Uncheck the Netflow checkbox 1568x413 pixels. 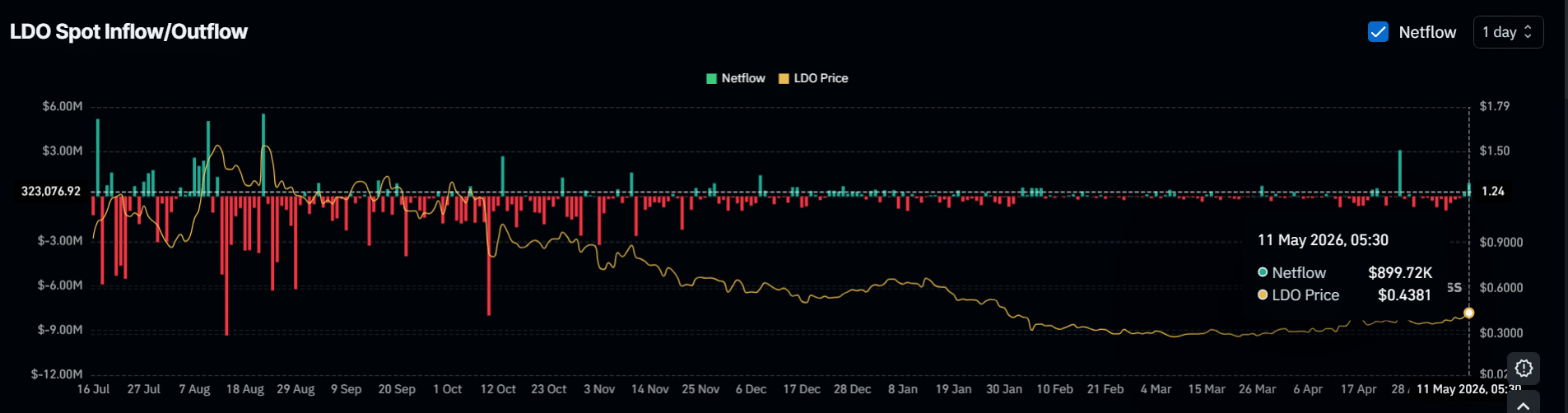pos(1378,32)
